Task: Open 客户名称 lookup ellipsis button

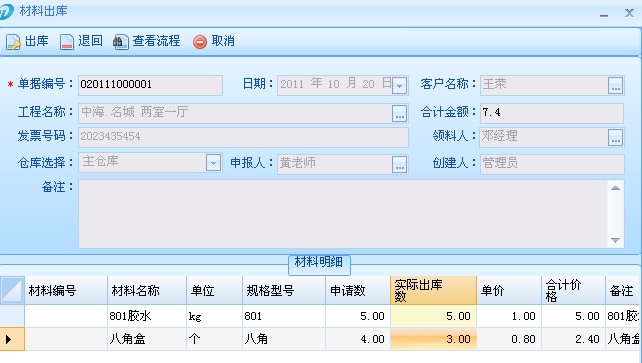Action: click(615, 86)
